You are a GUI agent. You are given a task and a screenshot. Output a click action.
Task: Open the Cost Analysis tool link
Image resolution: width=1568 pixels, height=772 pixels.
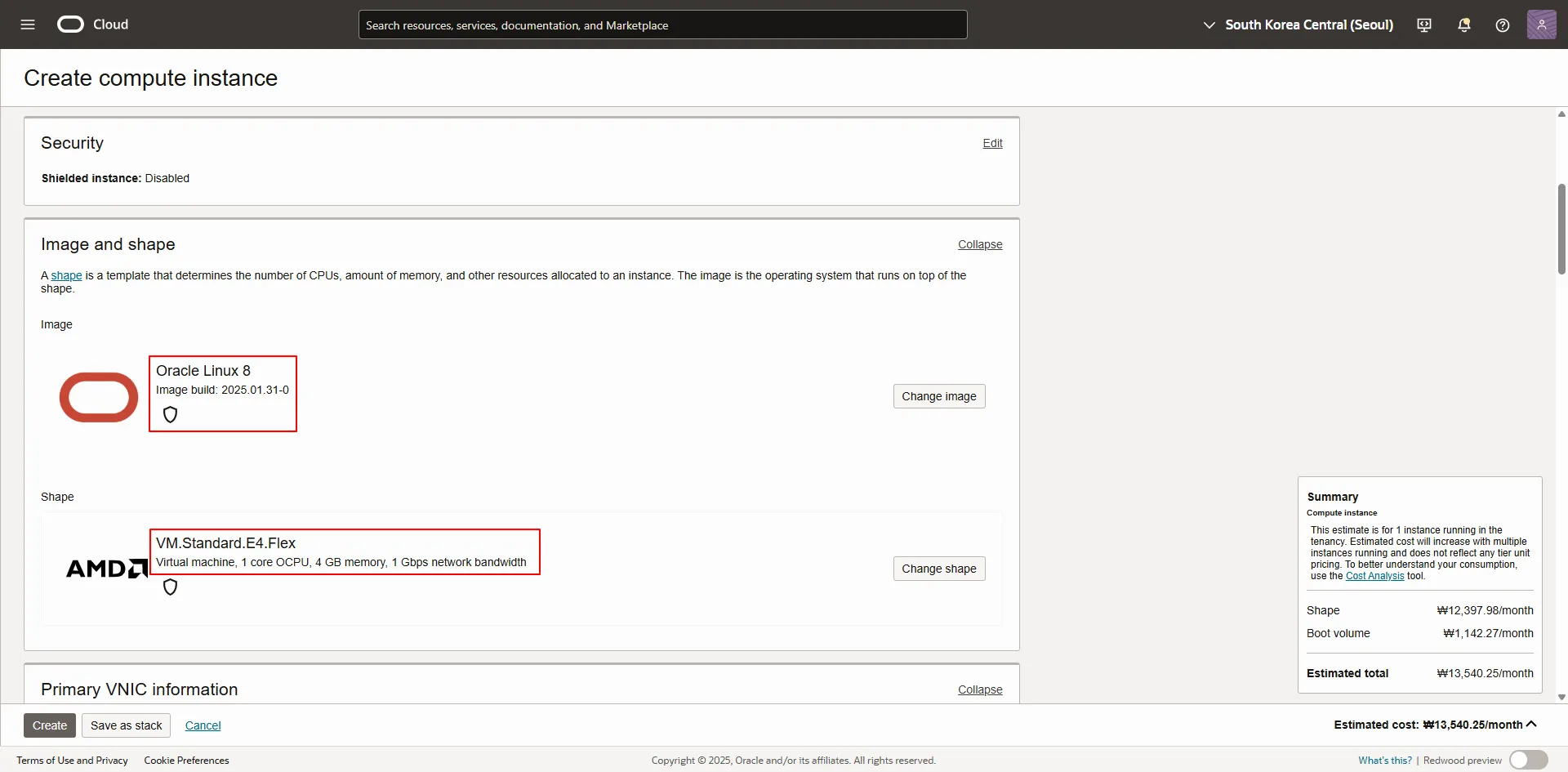coord(1374,576)
